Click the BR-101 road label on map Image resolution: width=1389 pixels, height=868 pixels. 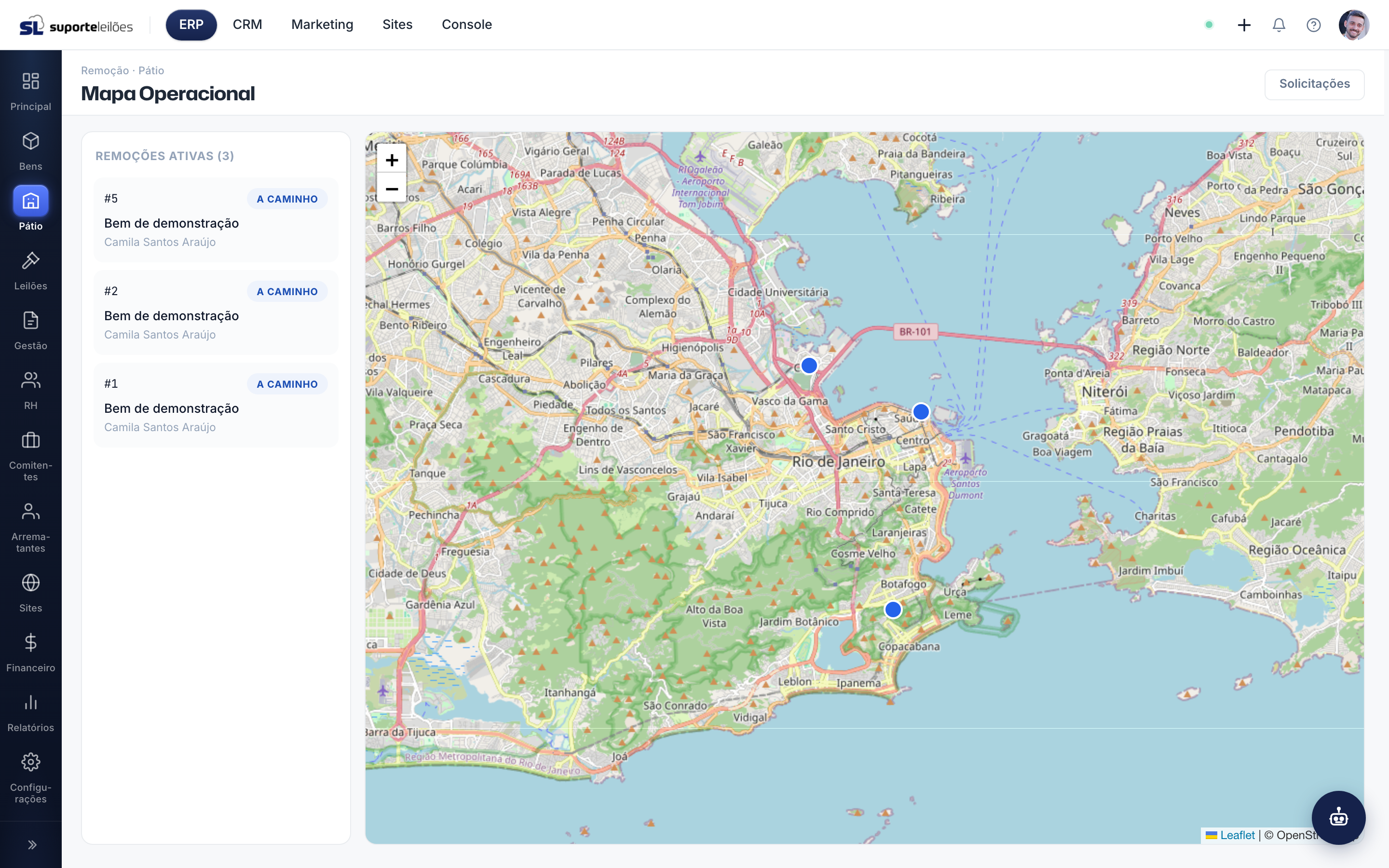[915, 331]
